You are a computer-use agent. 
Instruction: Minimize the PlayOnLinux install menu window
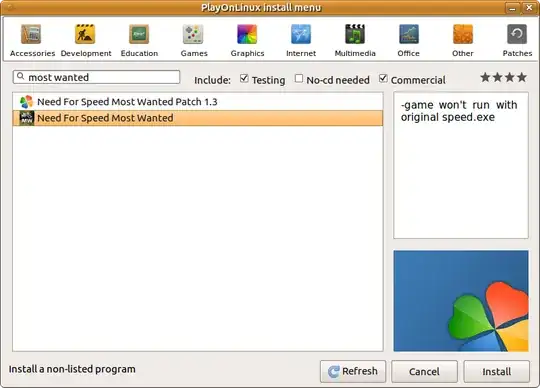512,8
